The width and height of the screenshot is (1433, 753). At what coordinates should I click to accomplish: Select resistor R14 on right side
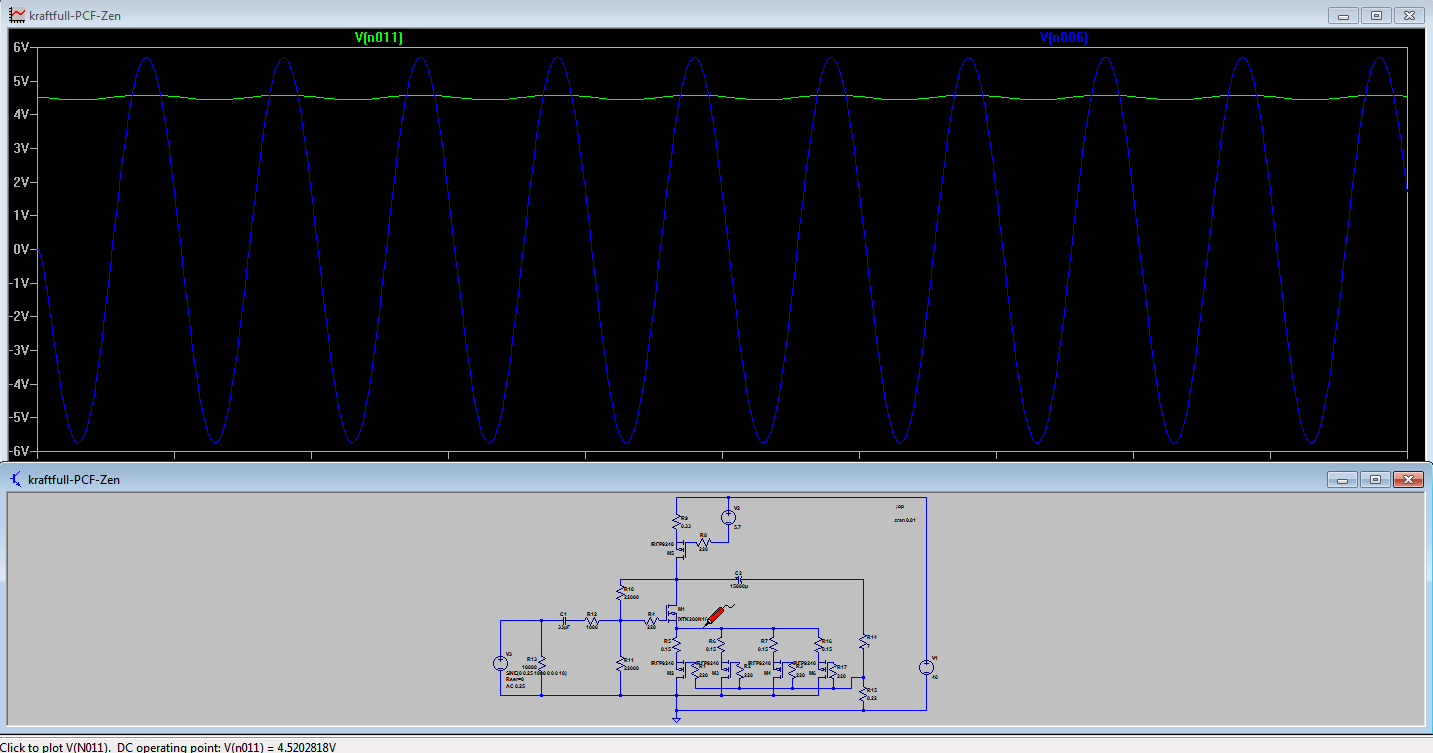point(863,641)
